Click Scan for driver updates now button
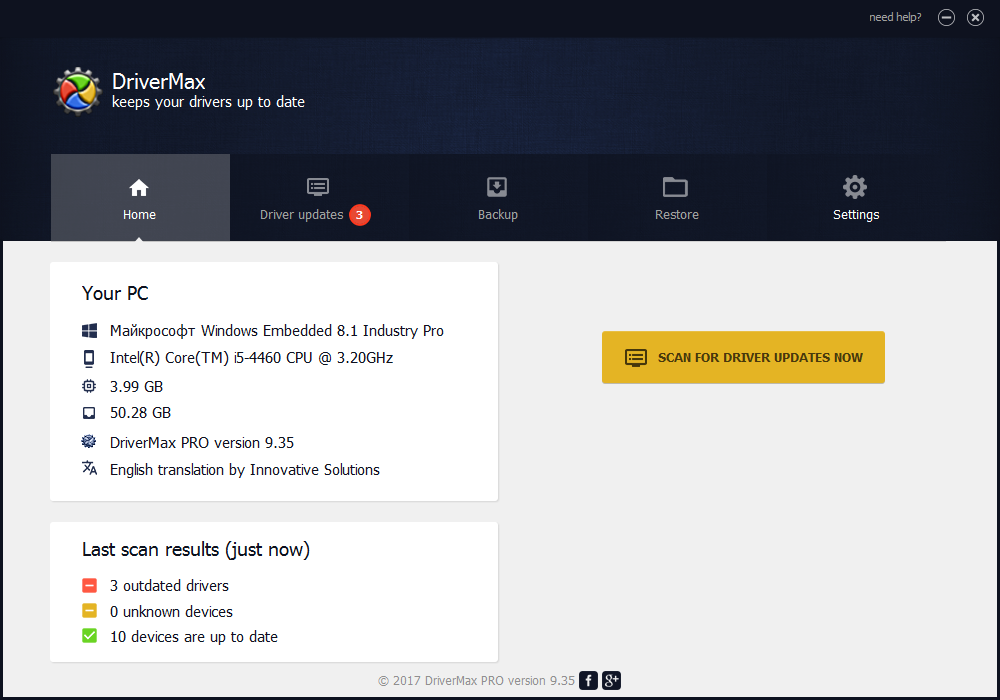Screen dimensions: 1000x700 [743, 358]
